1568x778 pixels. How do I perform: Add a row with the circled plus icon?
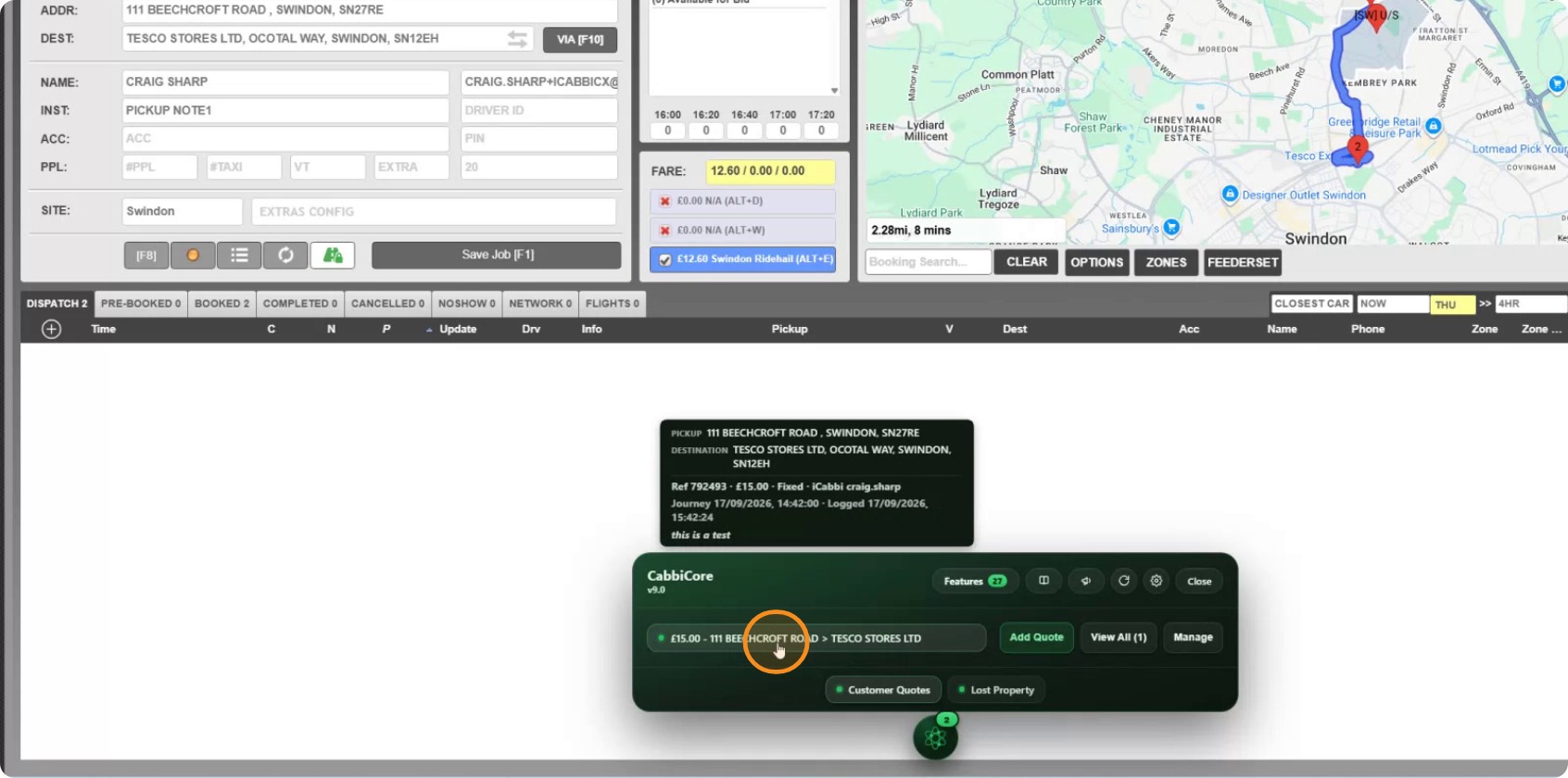click(52, 329)
